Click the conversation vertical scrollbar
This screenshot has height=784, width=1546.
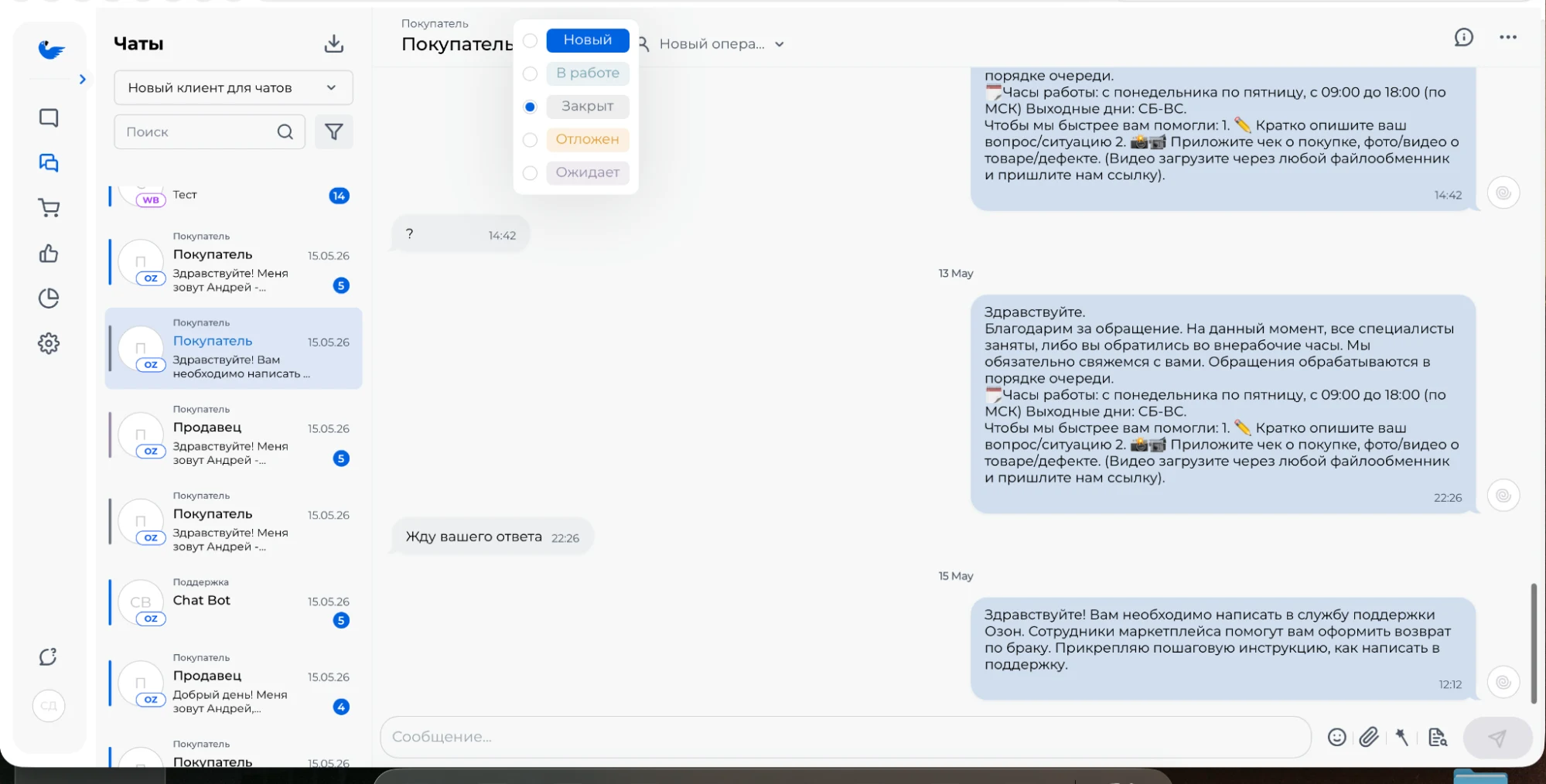point(1534,643)
